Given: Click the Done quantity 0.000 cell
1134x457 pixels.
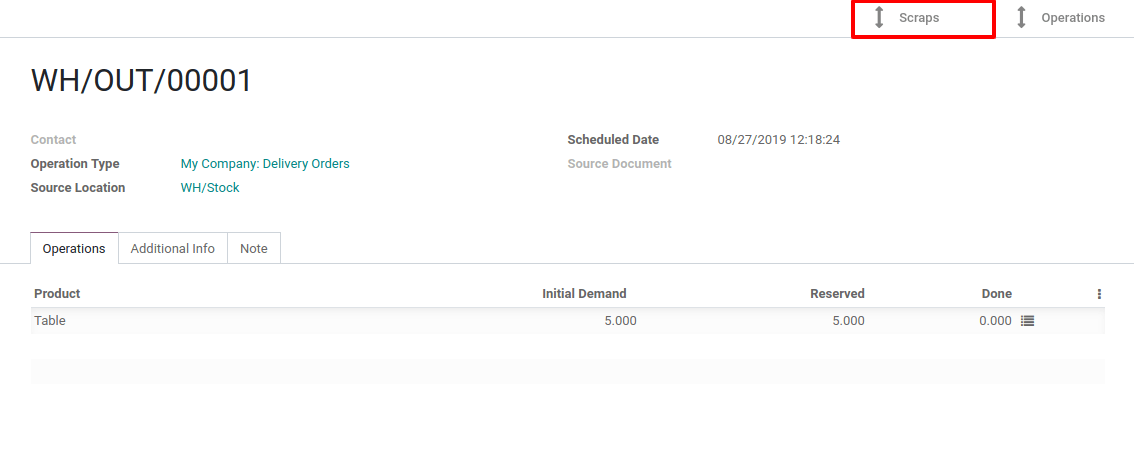Looking at the screenshot, I should (x=995, y=321).
